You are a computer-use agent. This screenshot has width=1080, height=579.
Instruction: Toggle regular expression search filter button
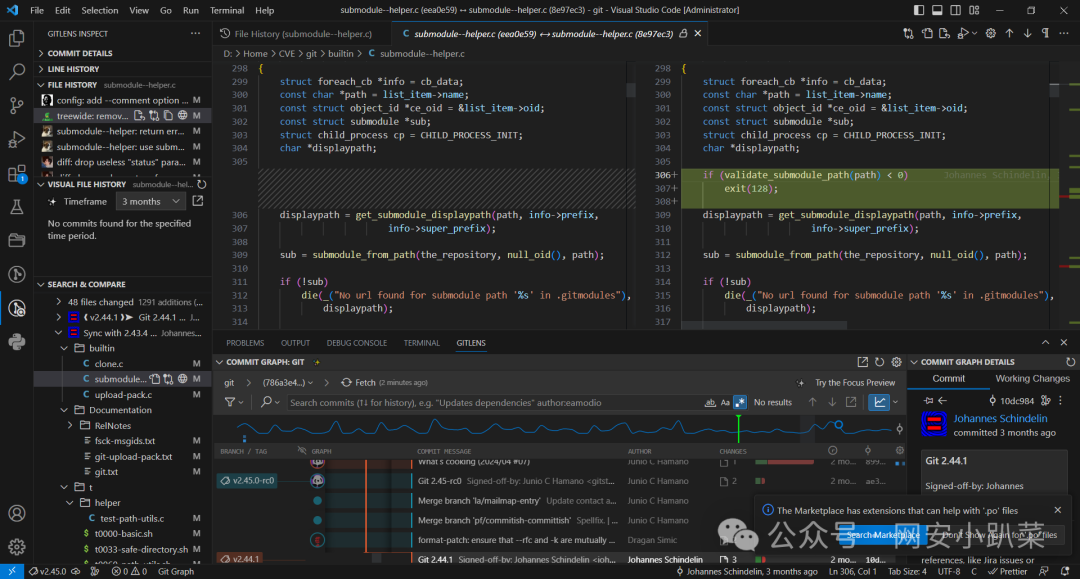(740, 402)
